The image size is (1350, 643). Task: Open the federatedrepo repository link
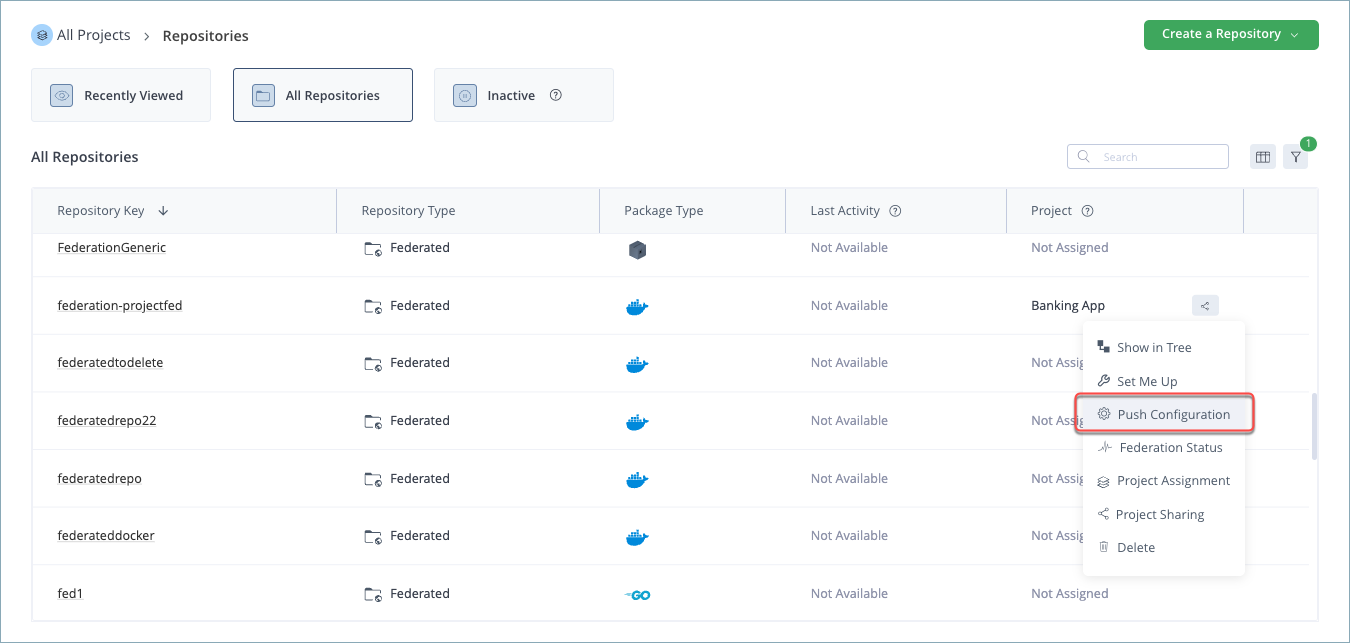click(100, 478)
